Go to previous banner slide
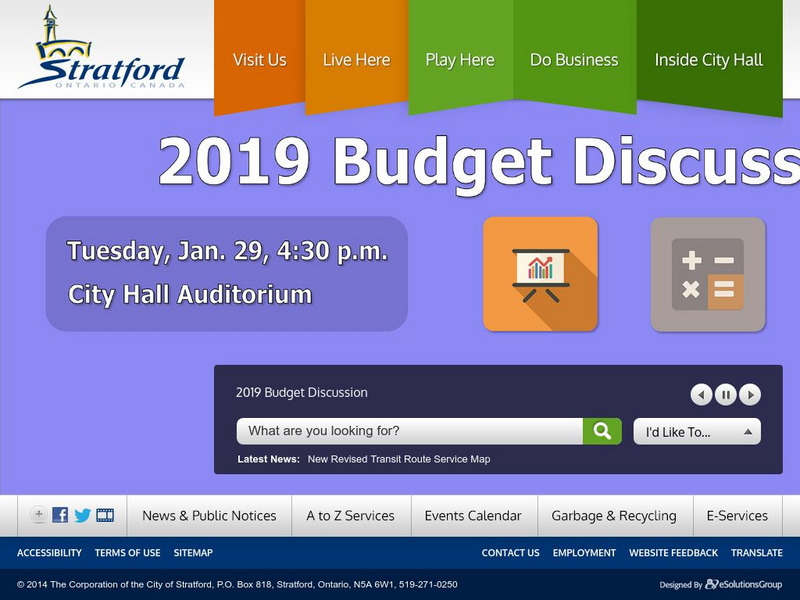 coord(701,394)
